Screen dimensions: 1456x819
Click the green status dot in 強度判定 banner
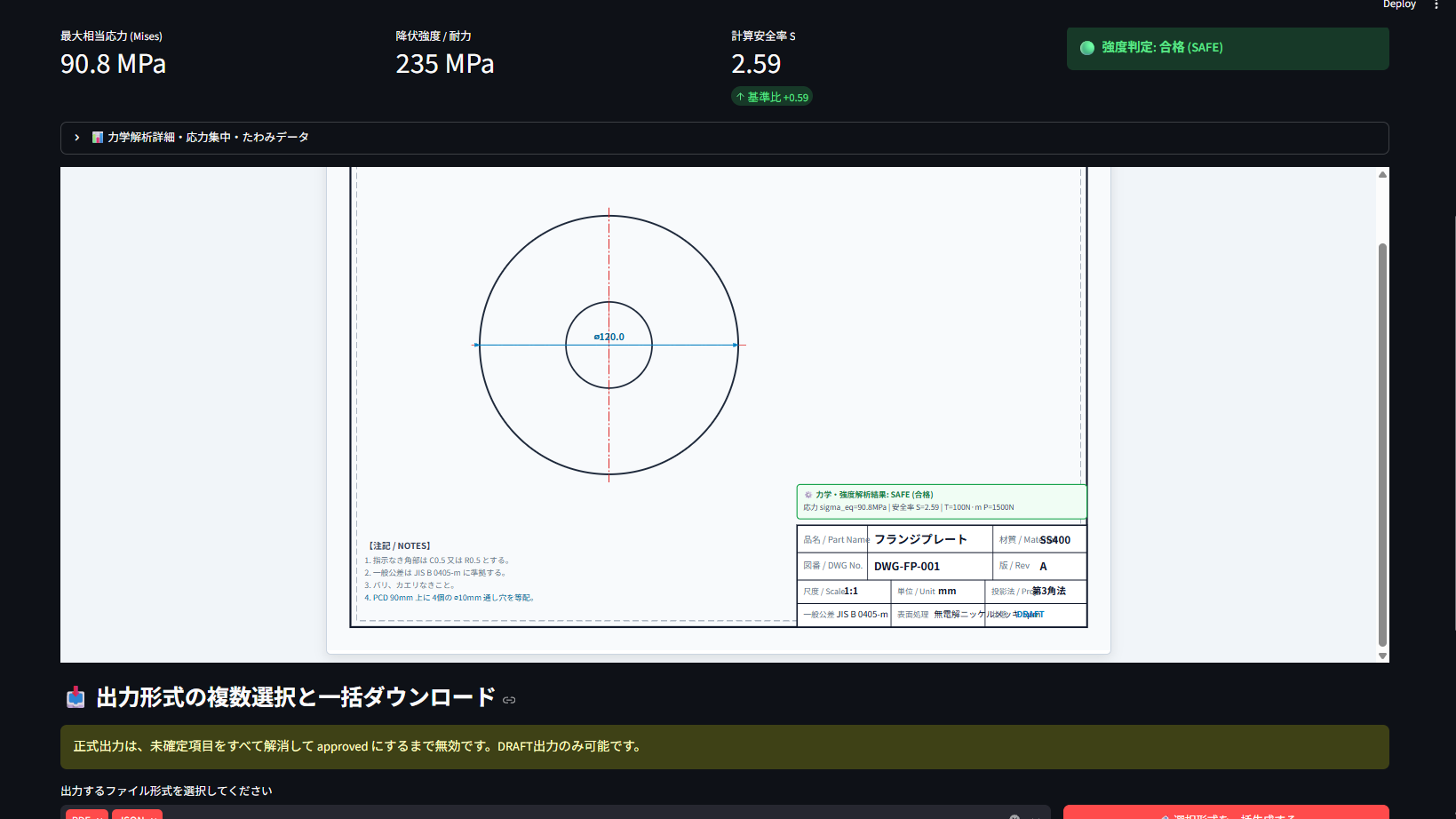[x=1086, y=48]
